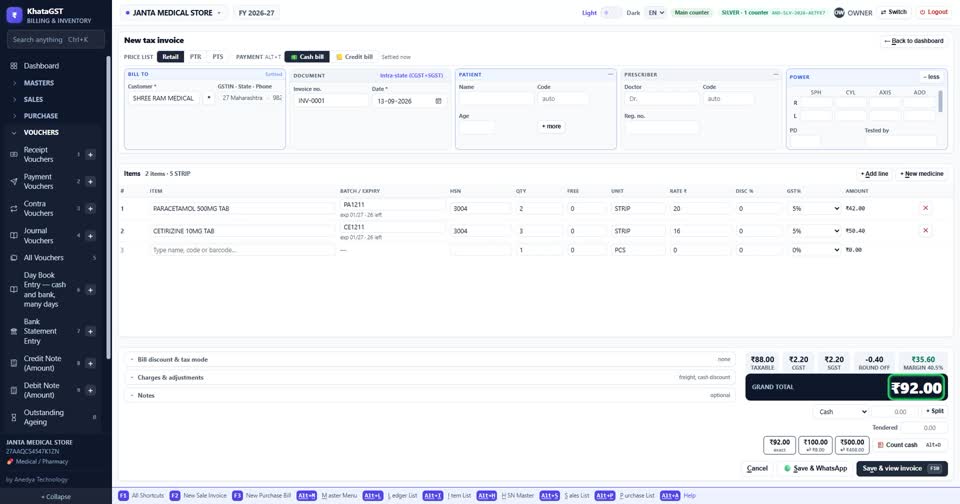Click the Logout button

click(933, 12)
